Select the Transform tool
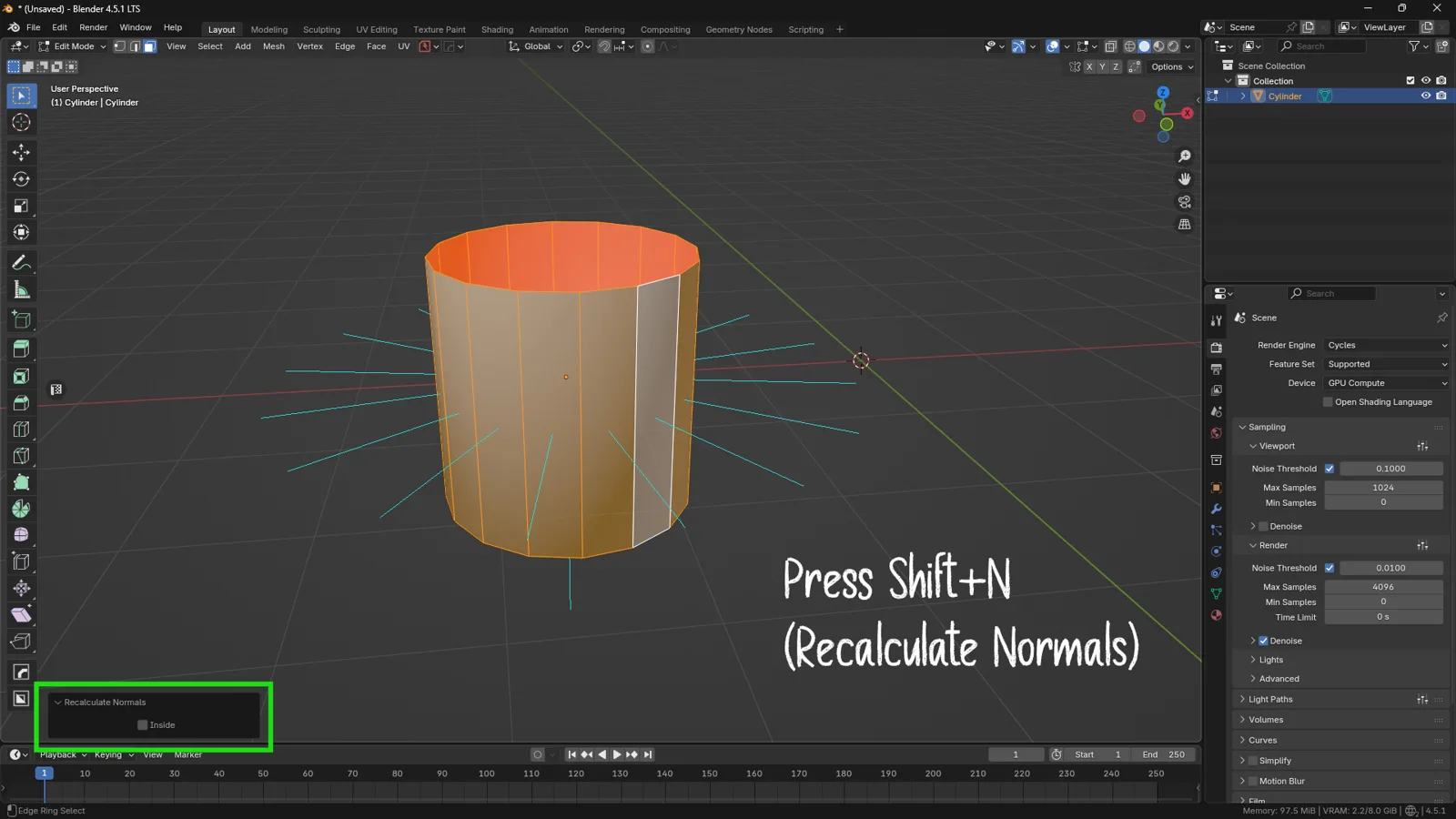1456x819 pixels. (x=21, y=233)
